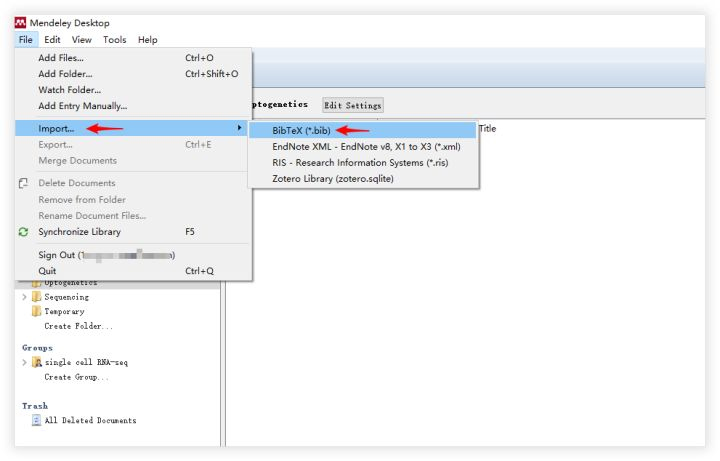720x461 pixels.
Task: Click Create Group... link
Action: coord(77,377)
